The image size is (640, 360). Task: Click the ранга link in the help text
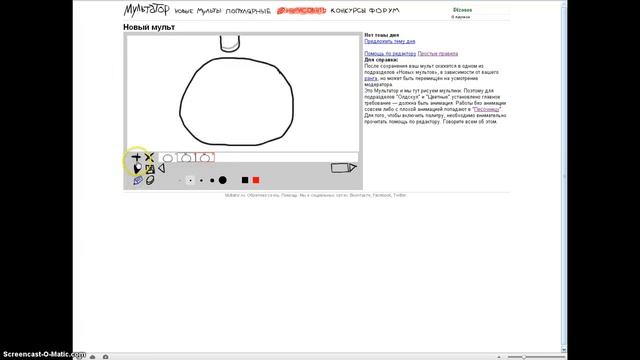point(371,78)
